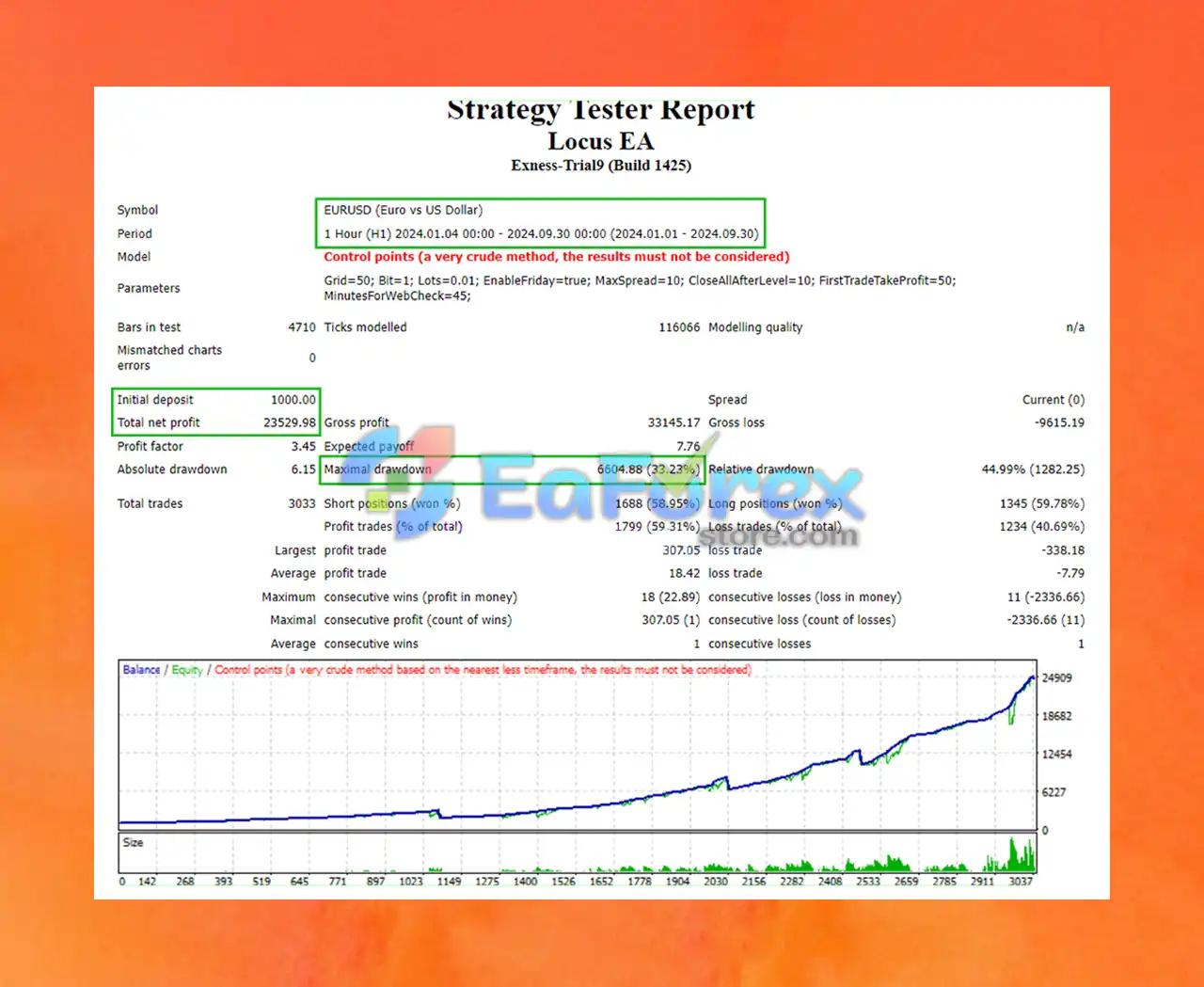The height and width of the screenshot is (987, 1204).
Task: Click the Average profit trade value 18.42
Action: [685, 573]
